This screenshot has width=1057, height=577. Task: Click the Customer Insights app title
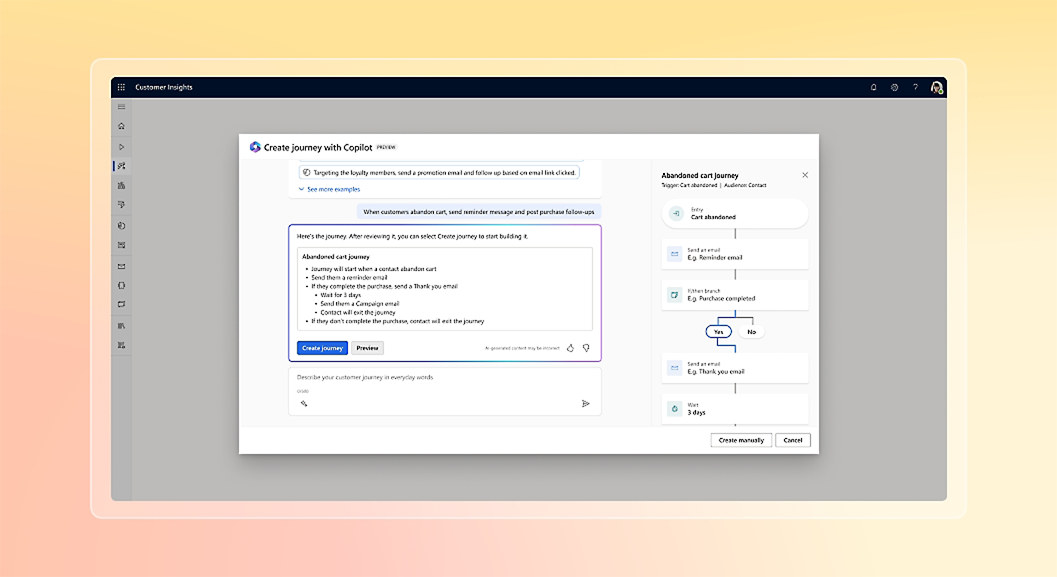pos(164,87)
